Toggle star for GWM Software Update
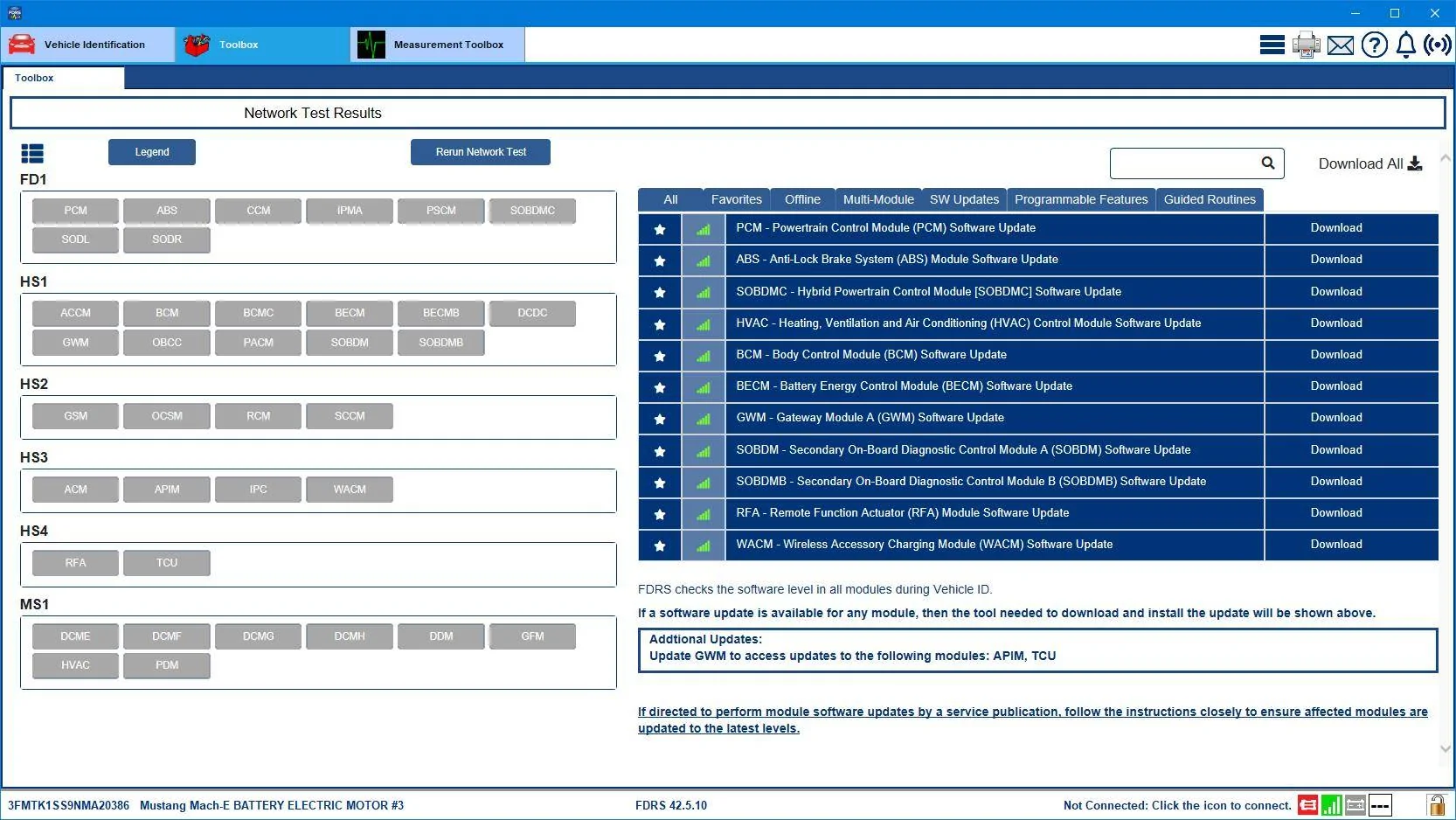1456x820 pixels. coord(660,419)
